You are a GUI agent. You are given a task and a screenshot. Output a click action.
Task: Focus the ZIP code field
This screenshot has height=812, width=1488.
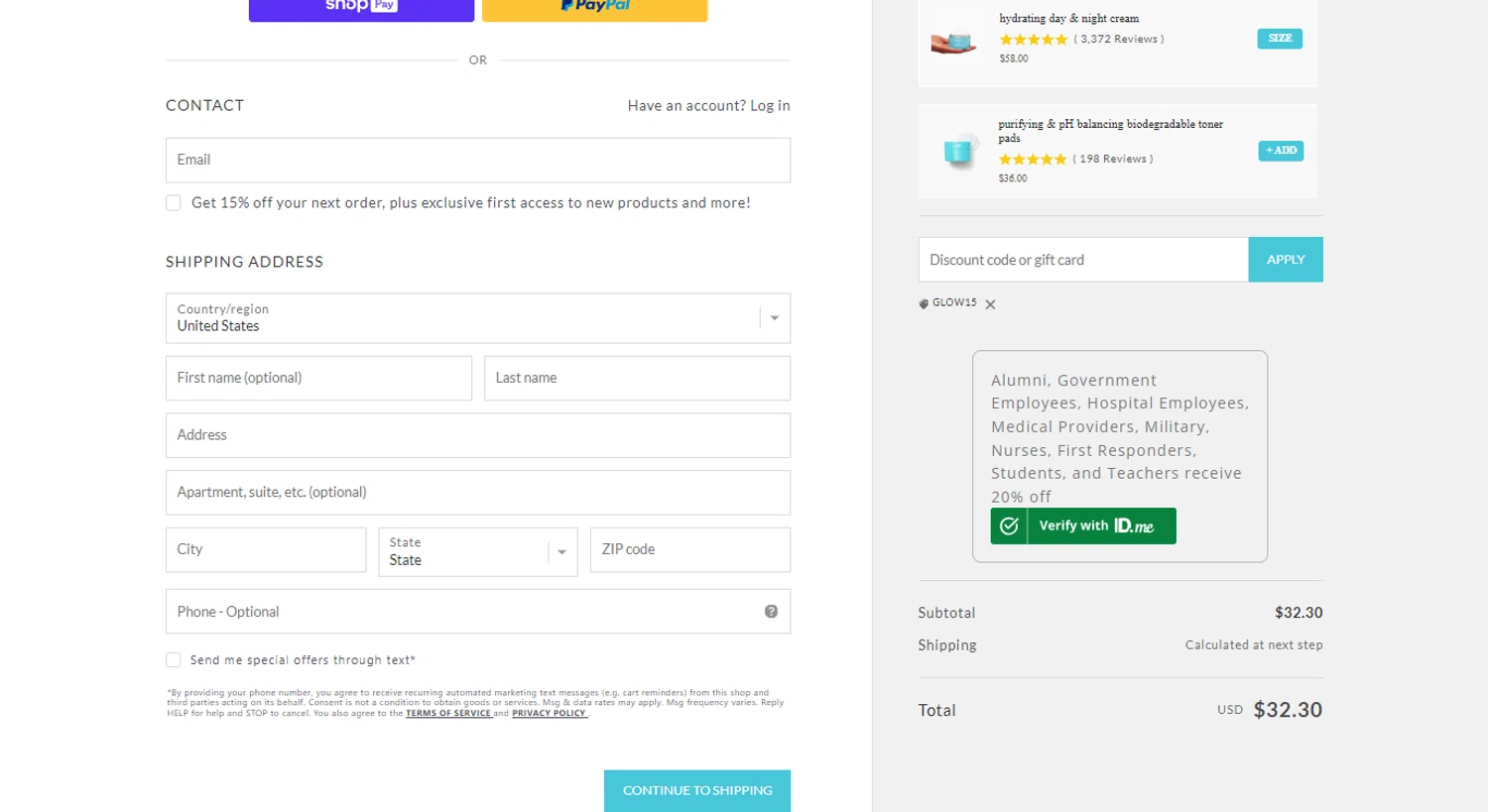(690, 550)
